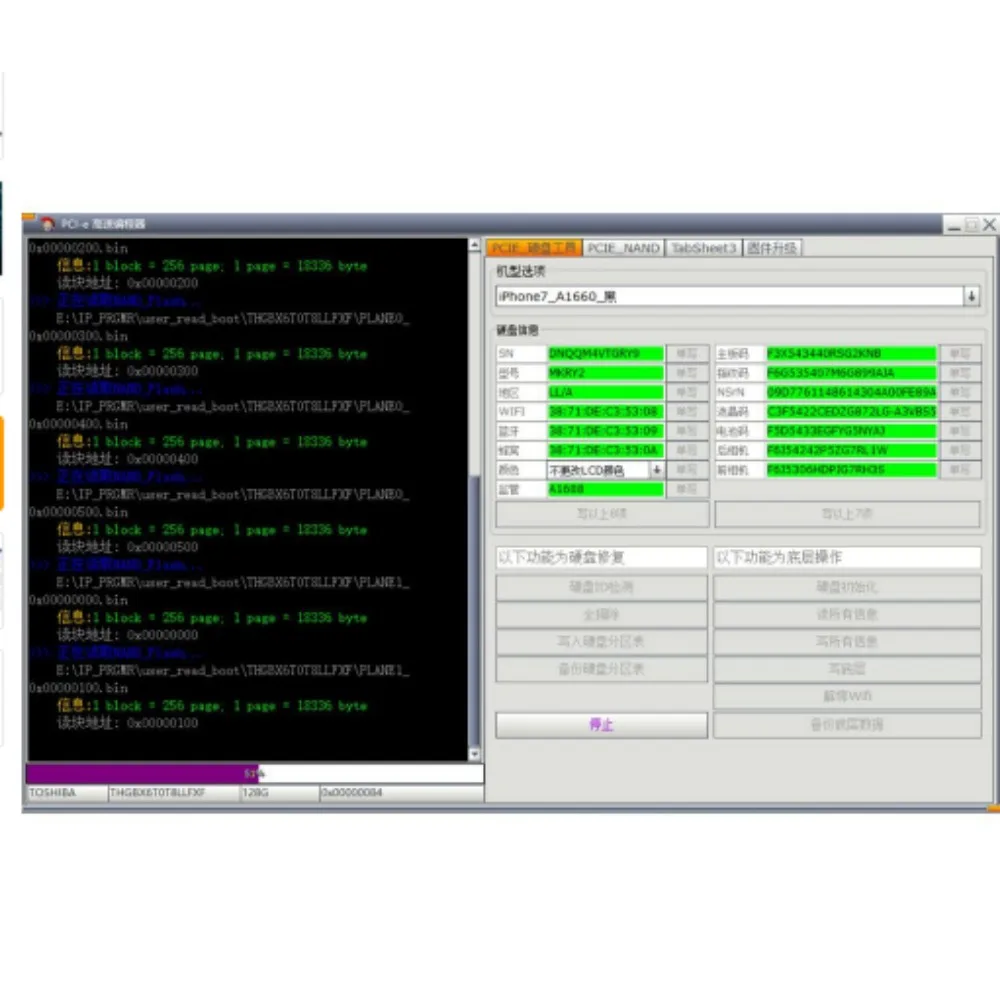Click the TOSHIBA status bar cell
This screenshot has height=1000, width=1000.
(67, 793)
